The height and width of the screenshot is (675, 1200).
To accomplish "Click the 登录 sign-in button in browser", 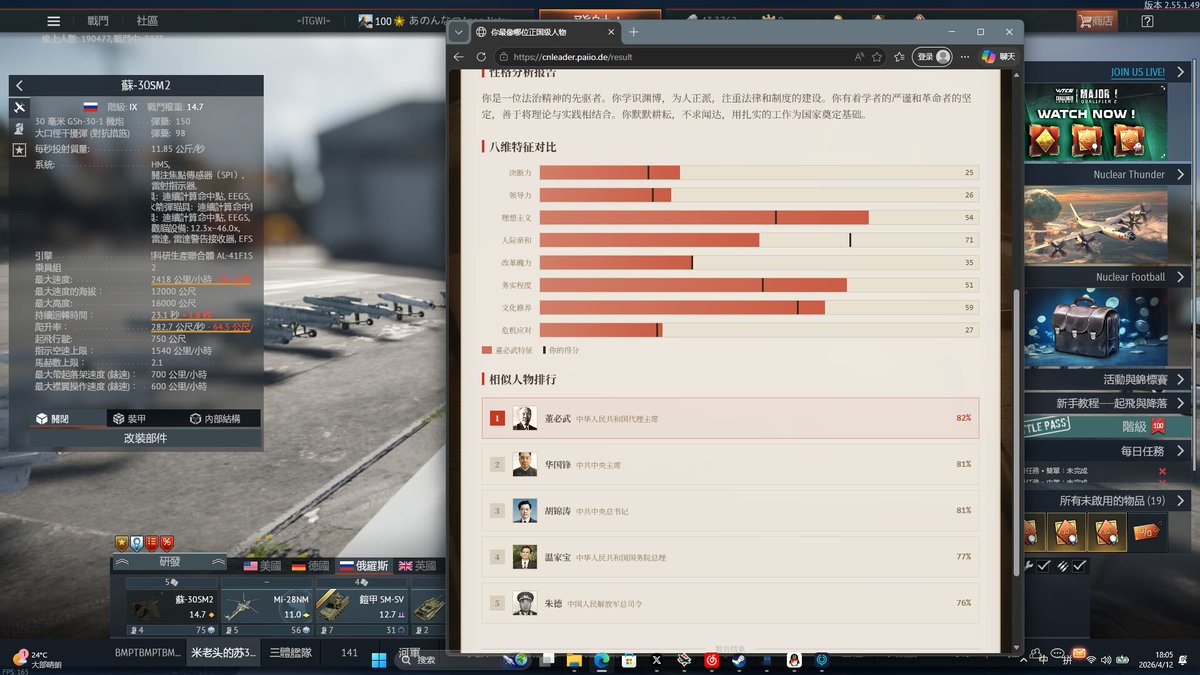I will tap(932, 57).
